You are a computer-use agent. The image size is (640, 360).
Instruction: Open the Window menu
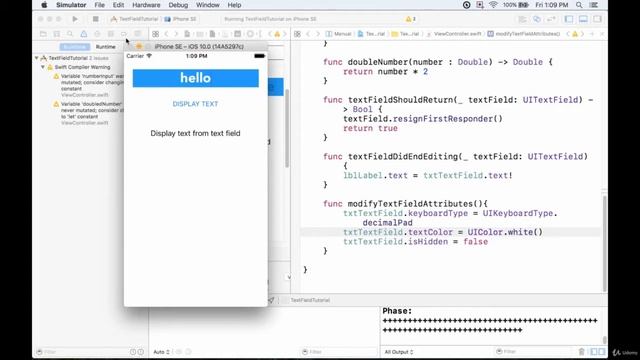[x=208, y=5]
